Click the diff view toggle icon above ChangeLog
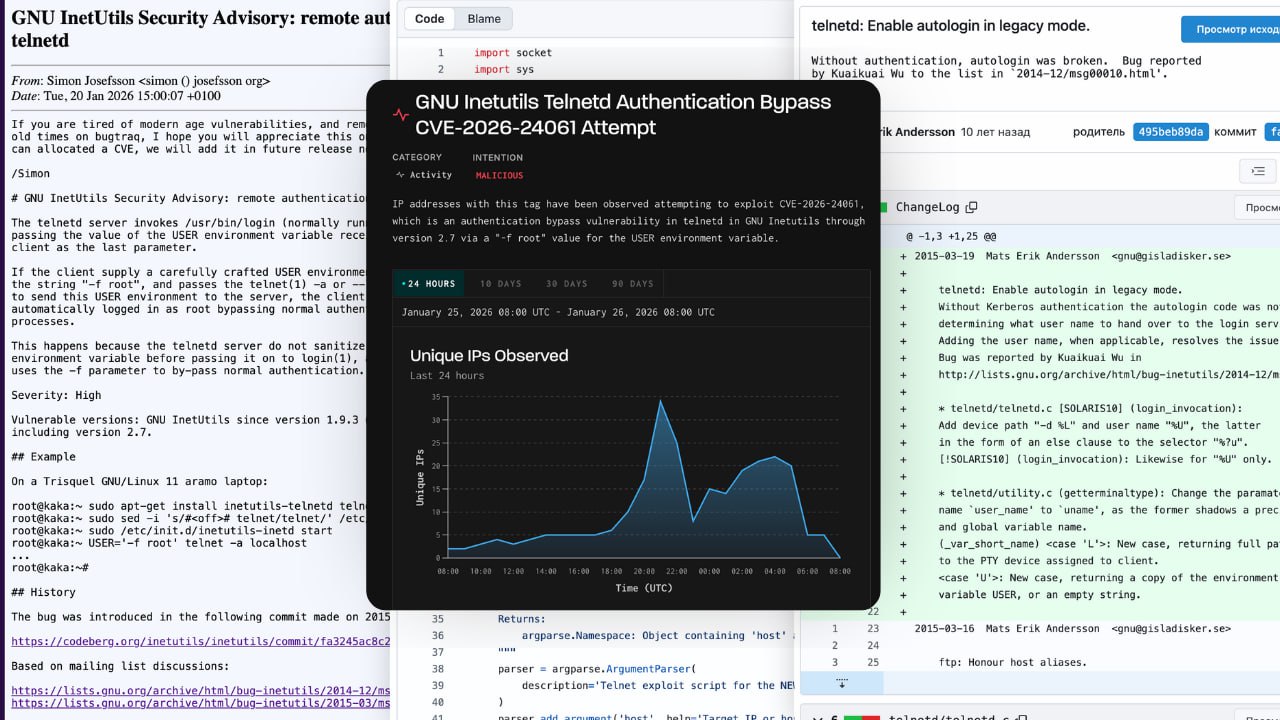 coord(1258,171)
